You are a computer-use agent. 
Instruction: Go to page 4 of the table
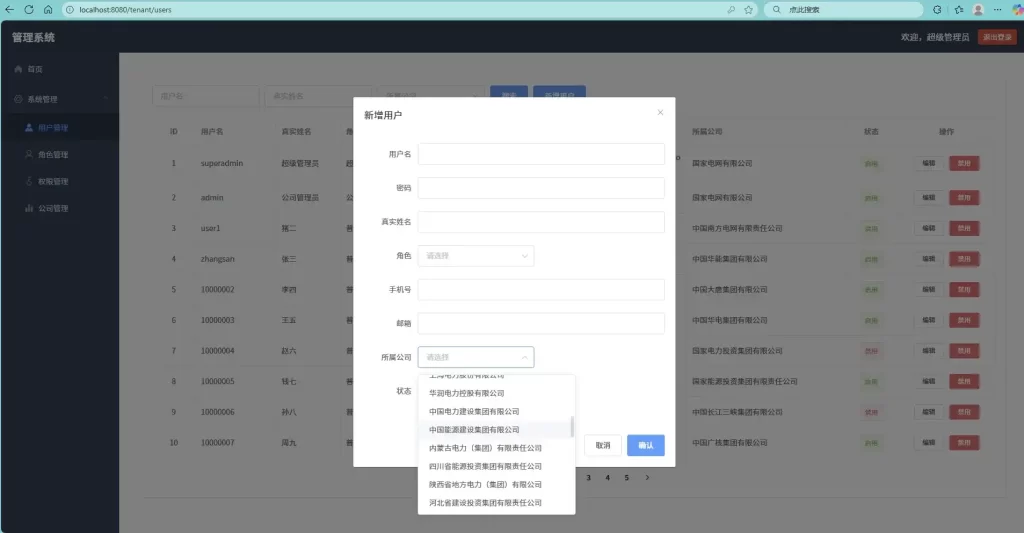[607, 477]
